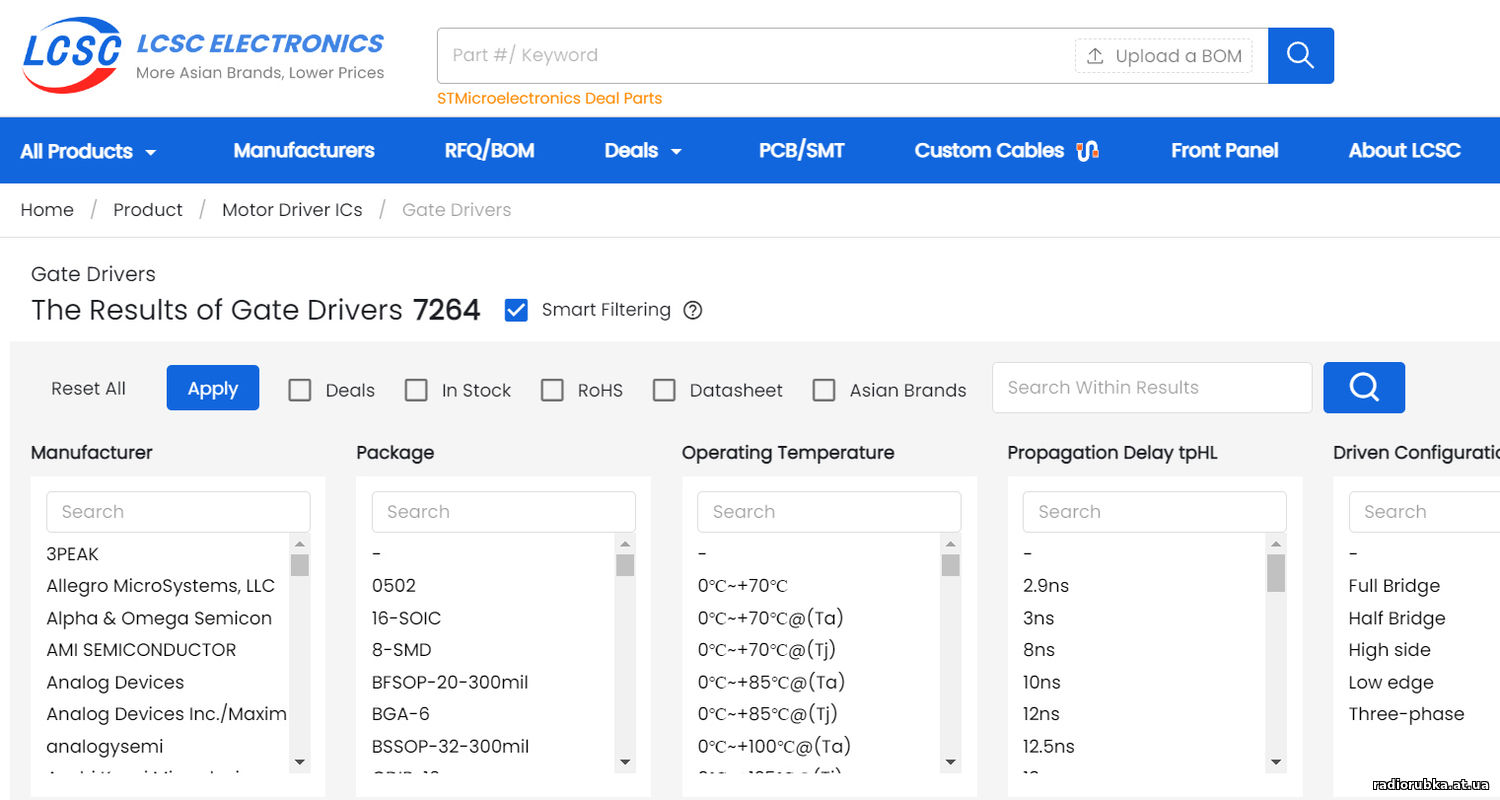
Task: Click Reset All filters
Action: tap(89, 389)
